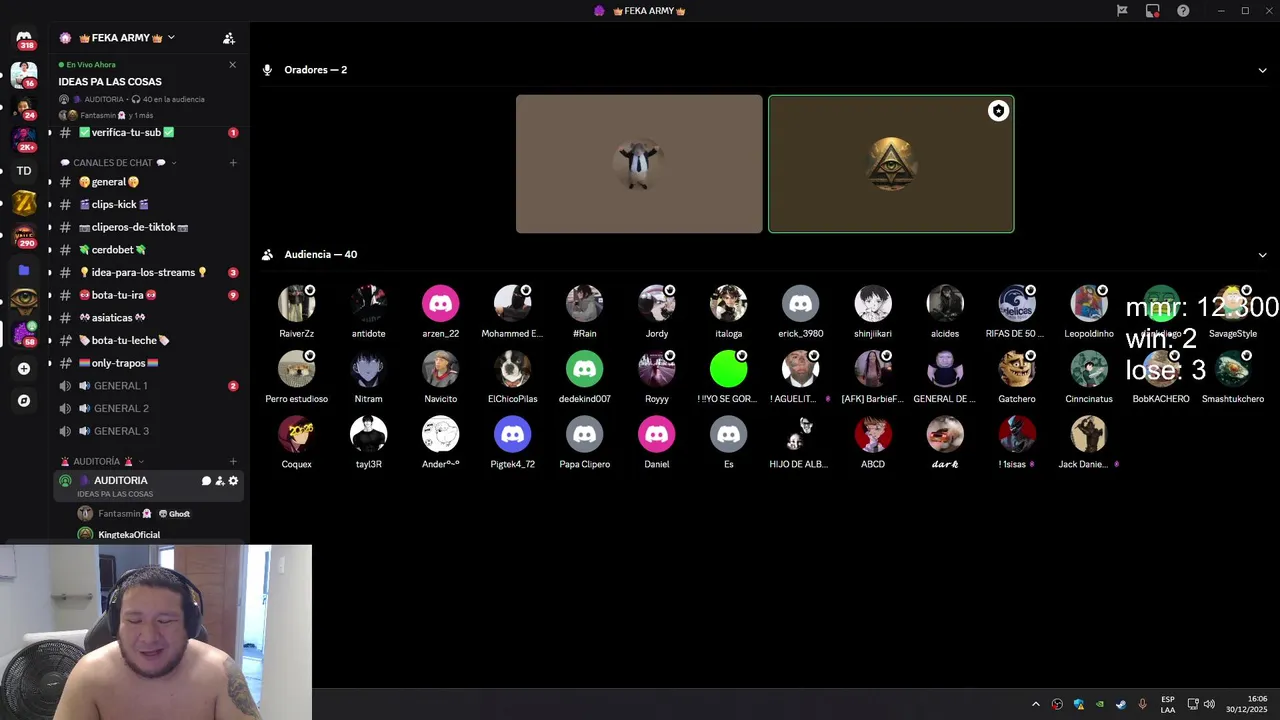Open the only-trapos channel
Viewport: 1280px width, 720px height.
click(x=148, y=363)
